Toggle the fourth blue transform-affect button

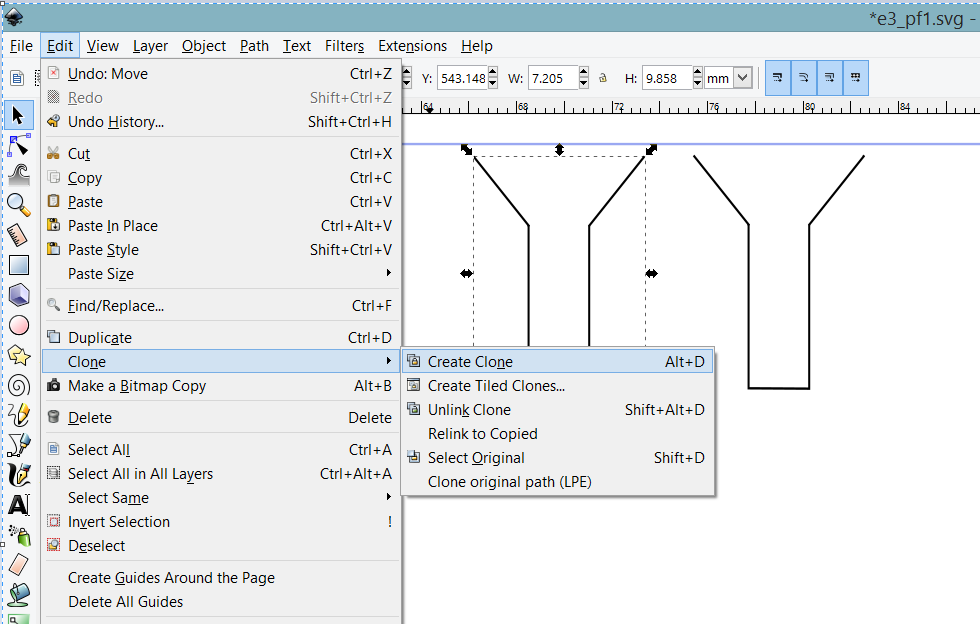(x=855, y=78)
